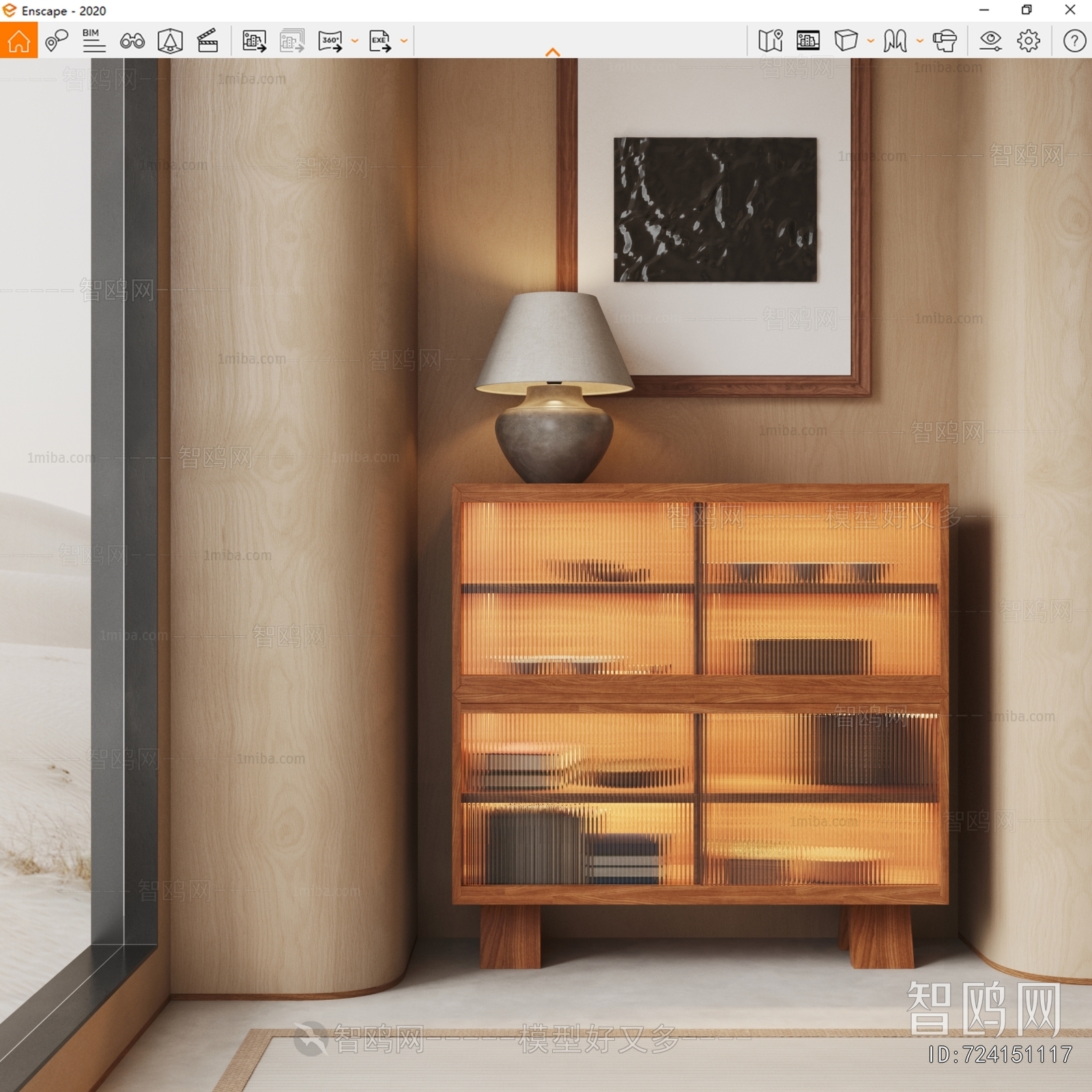Expand the 360 panorama dropdown arrow
1092x1092 pixels.
(355, 41)
